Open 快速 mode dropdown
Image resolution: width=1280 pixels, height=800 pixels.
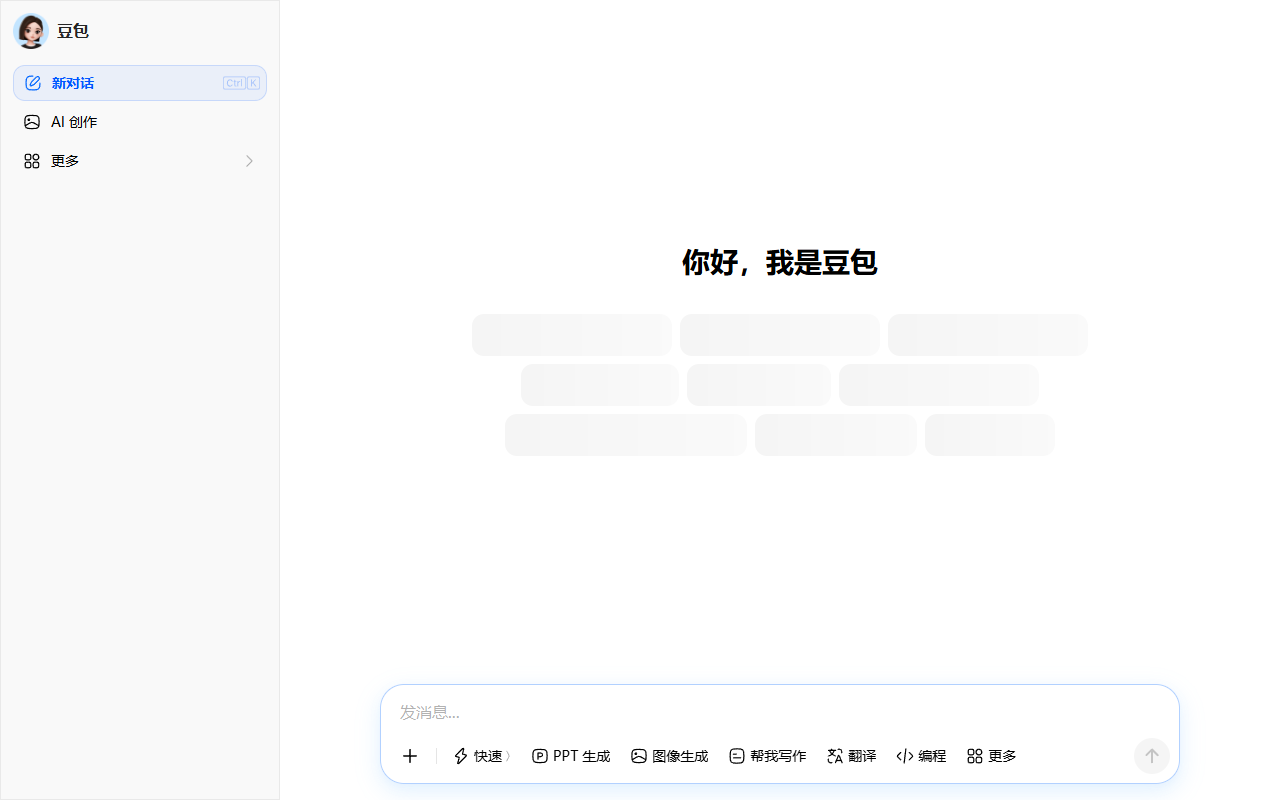pos(482,756)
